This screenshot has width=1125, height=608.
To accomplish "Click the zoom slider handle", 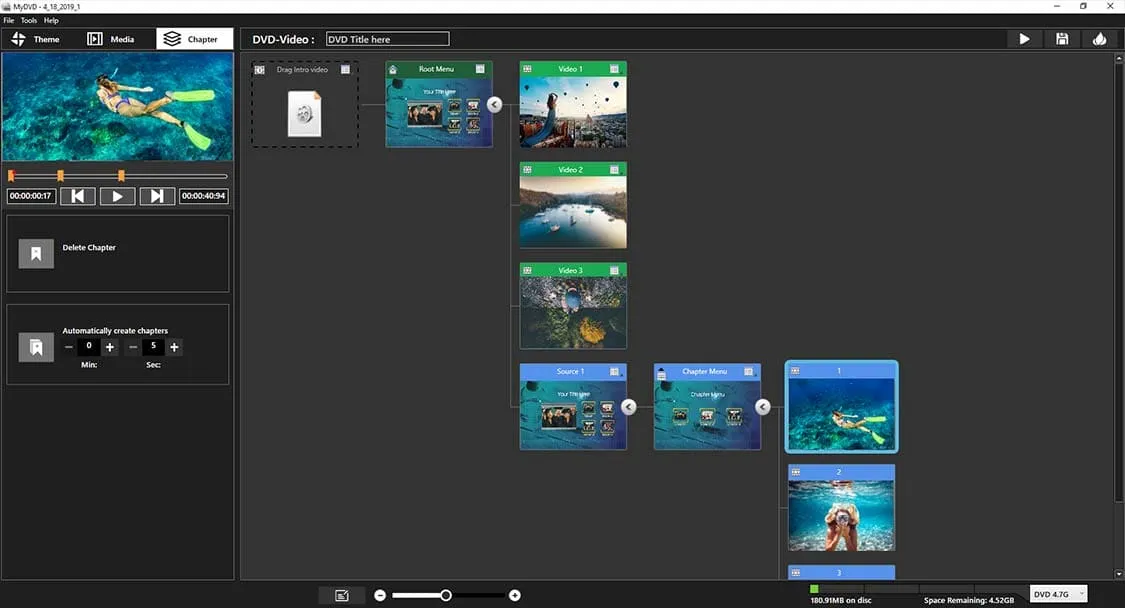I will (x=446, y=595).
